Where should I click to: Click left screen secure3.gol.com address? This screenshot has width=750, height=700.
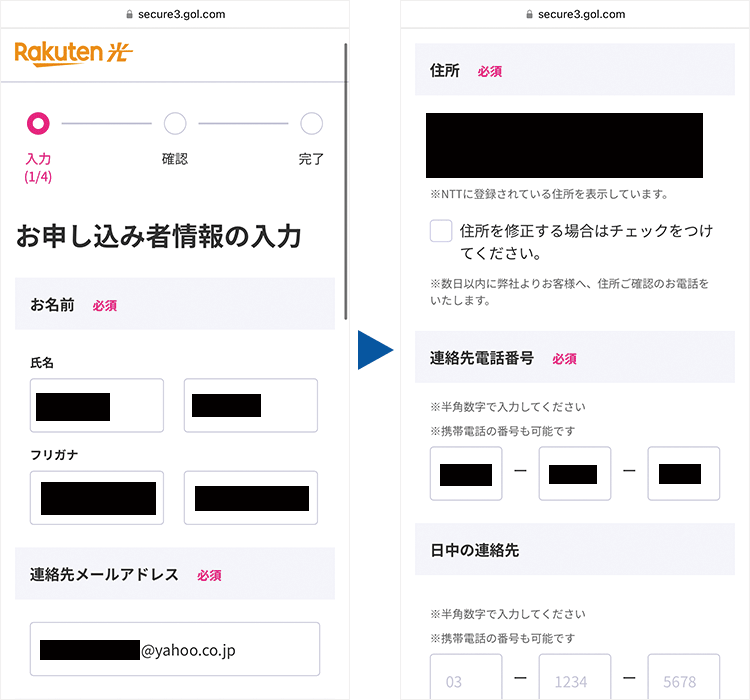(x=181, y=14)
